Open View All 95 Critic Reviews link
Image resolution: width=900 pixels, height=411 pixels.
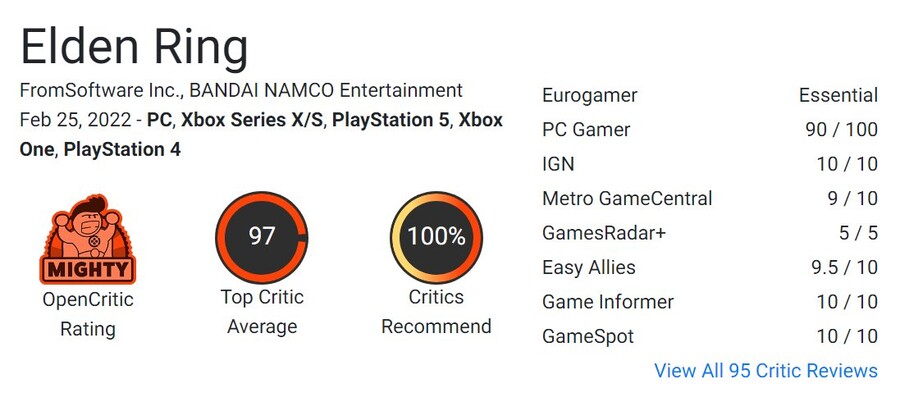(x=766, y=370)
